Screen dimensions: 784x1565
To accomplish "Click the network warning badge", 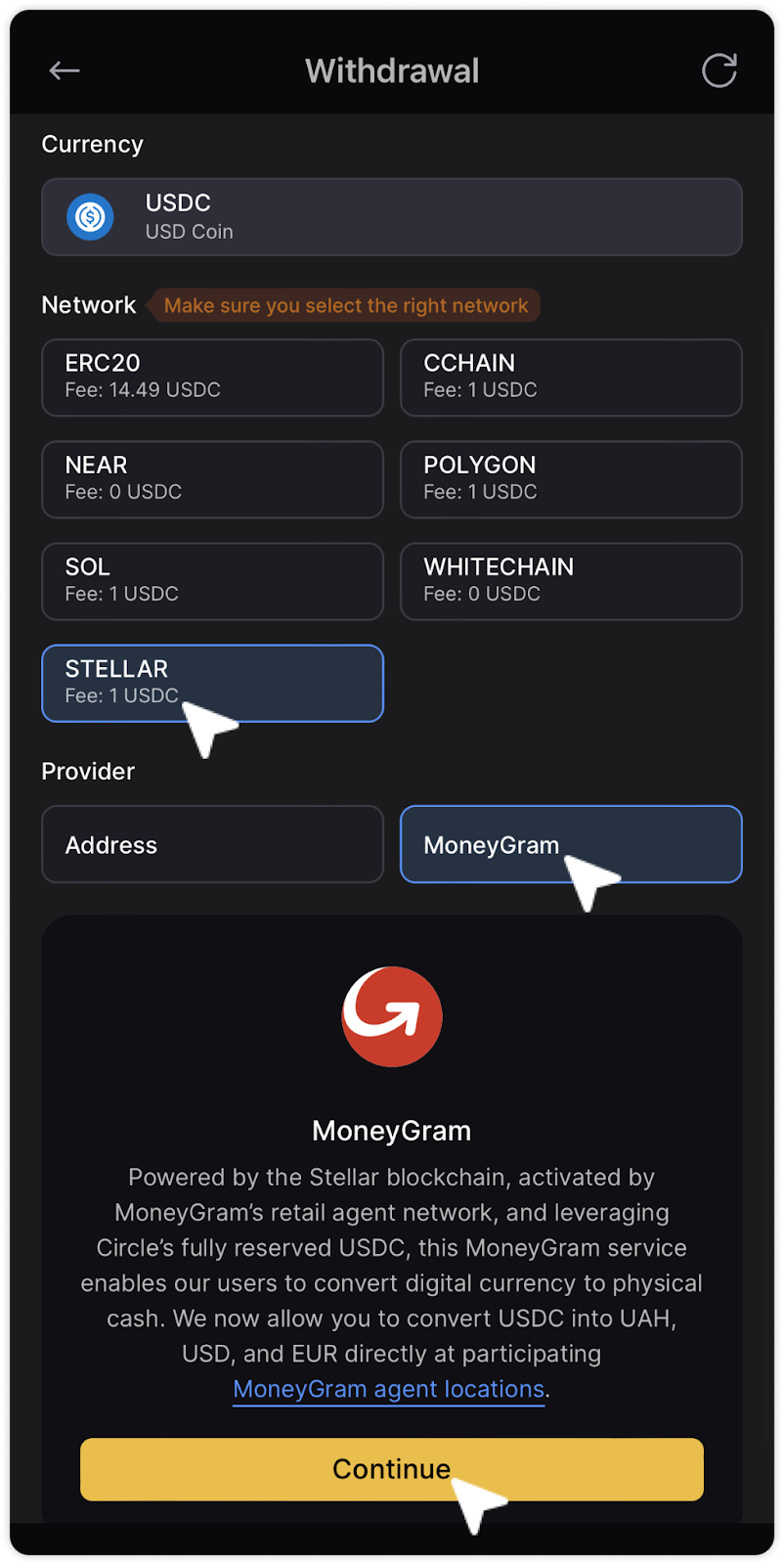I will tap(344, 305).
